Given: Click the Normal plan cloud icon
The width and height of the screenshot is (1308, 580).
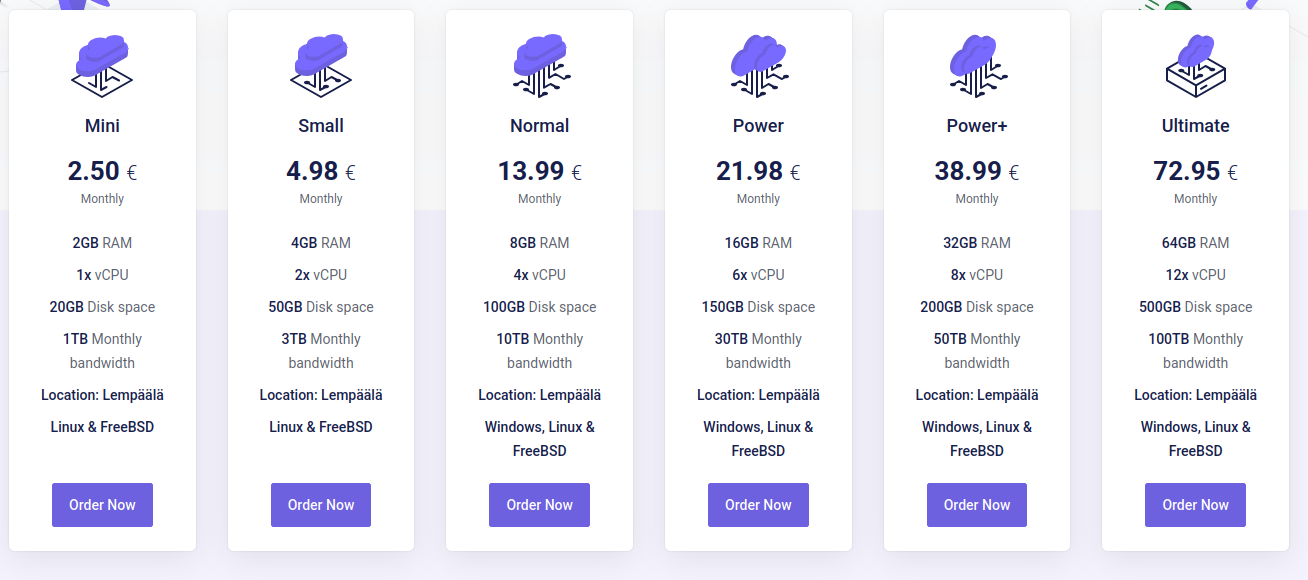Looking at the screenshot, I should click(x=540, y=65).
